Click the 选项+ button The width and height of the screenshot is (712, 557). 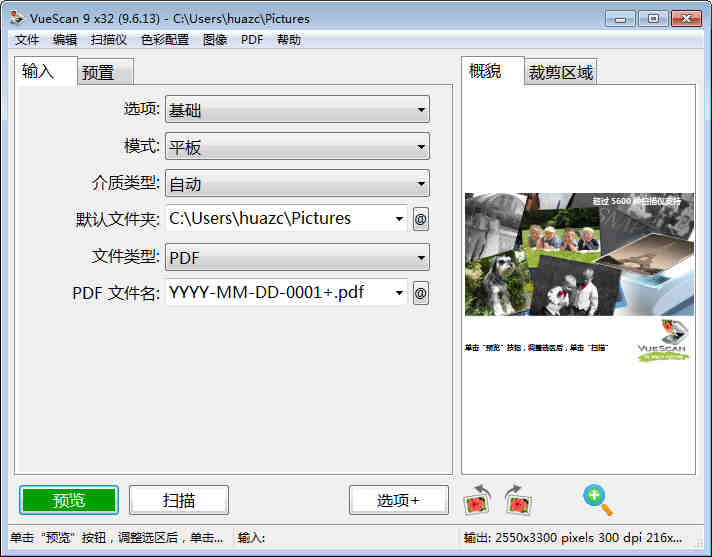(399, 500)
